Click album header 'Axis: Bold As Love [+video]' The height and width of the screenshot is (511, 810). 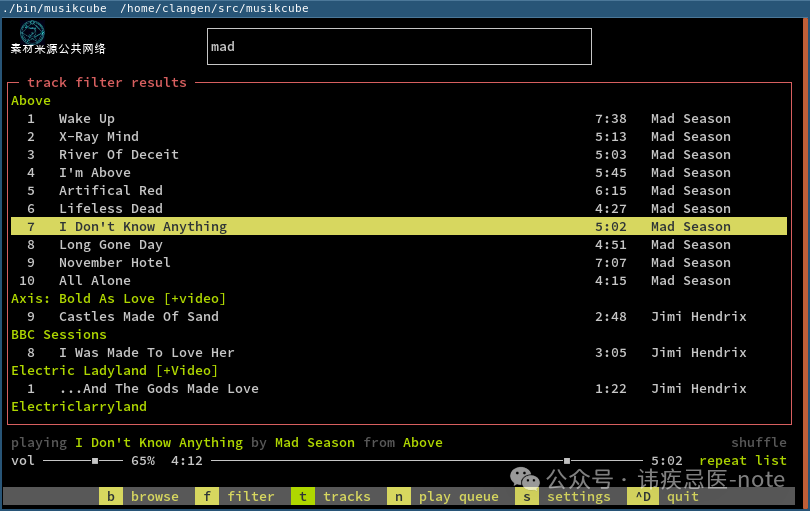point(118,299)
